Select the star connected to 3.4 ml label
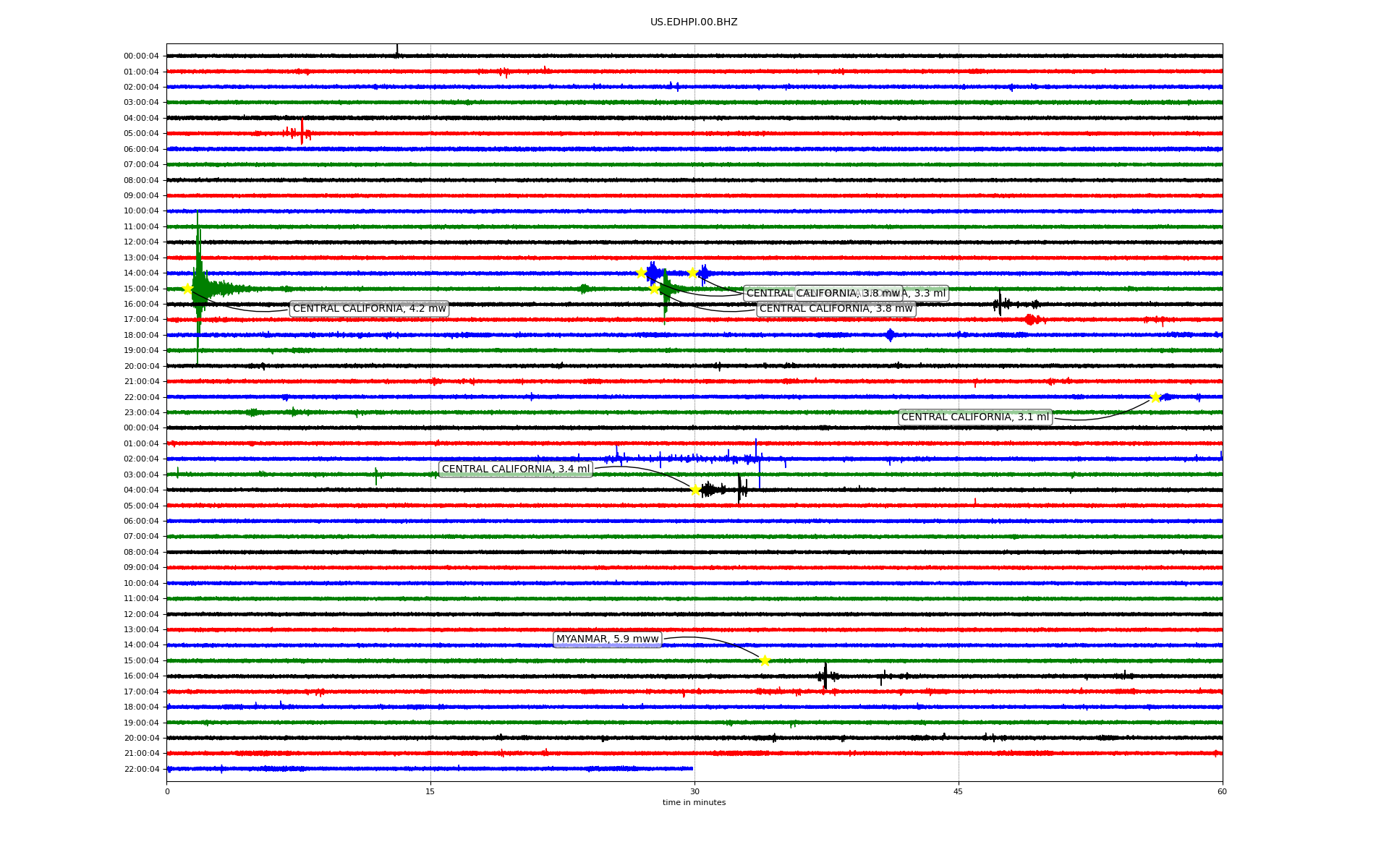 pyautogui.click(x=695, y=490)
